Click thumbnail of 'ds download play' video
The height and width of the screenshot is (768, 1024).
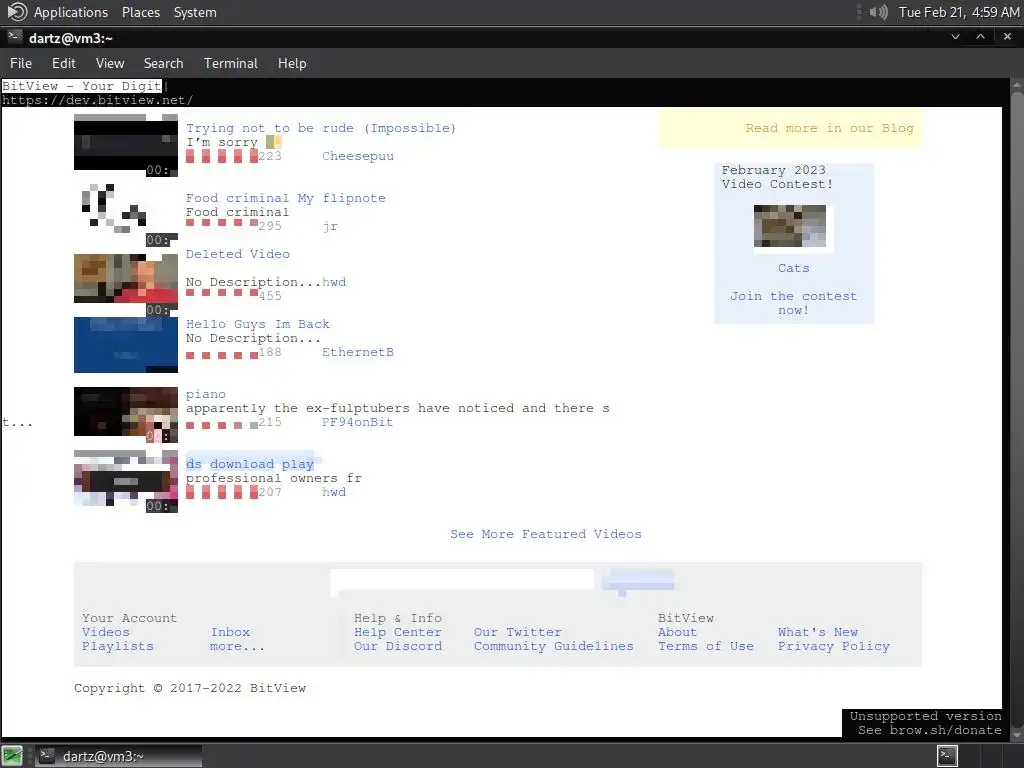pos(125,481)
